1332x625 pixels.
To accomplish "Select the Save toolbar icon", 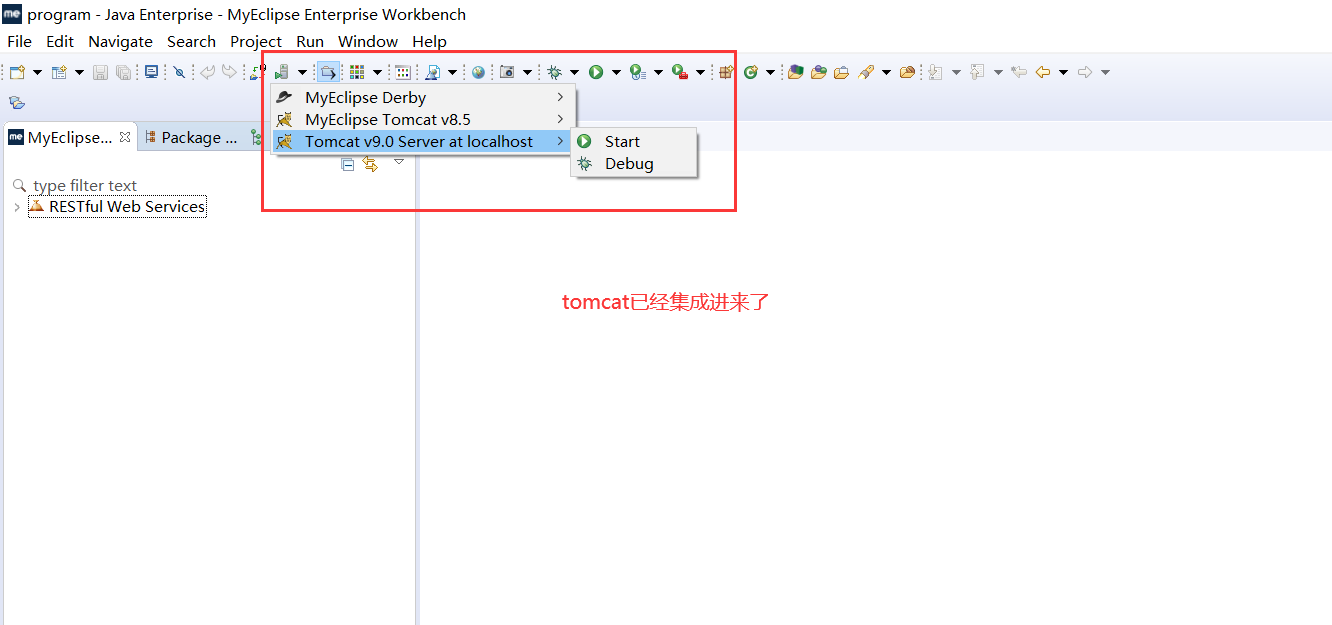I will click(99, 71).
